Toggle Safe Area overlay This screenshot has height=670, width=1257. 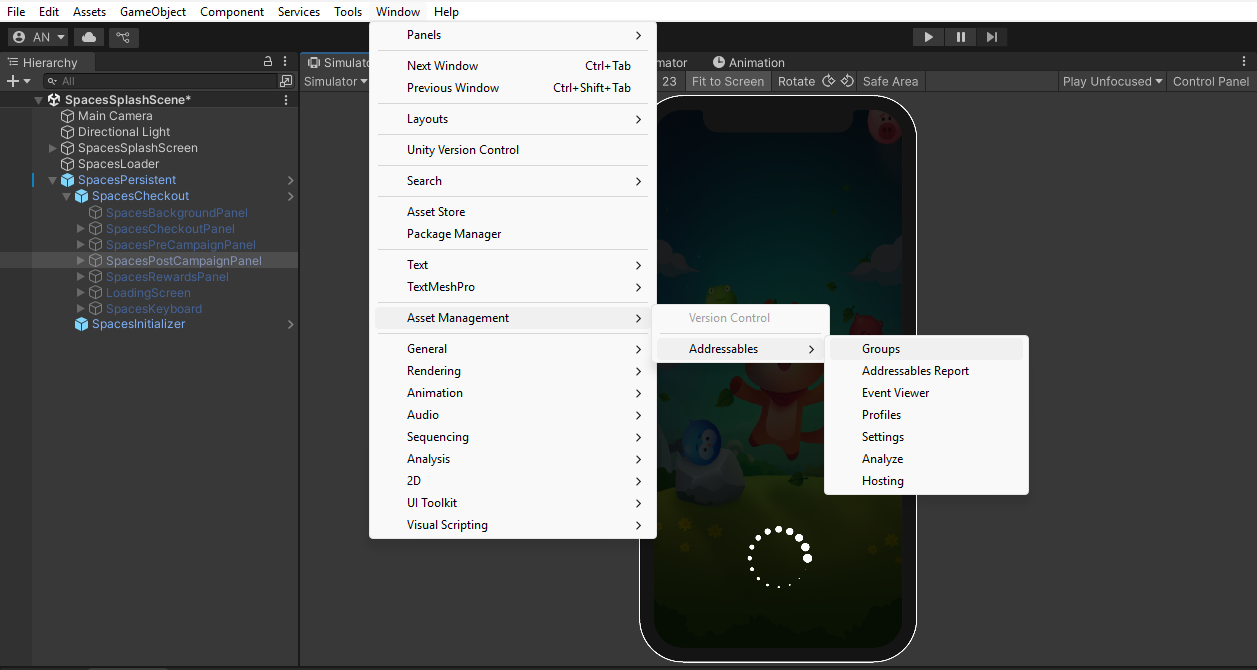click(x=890, y=81)
